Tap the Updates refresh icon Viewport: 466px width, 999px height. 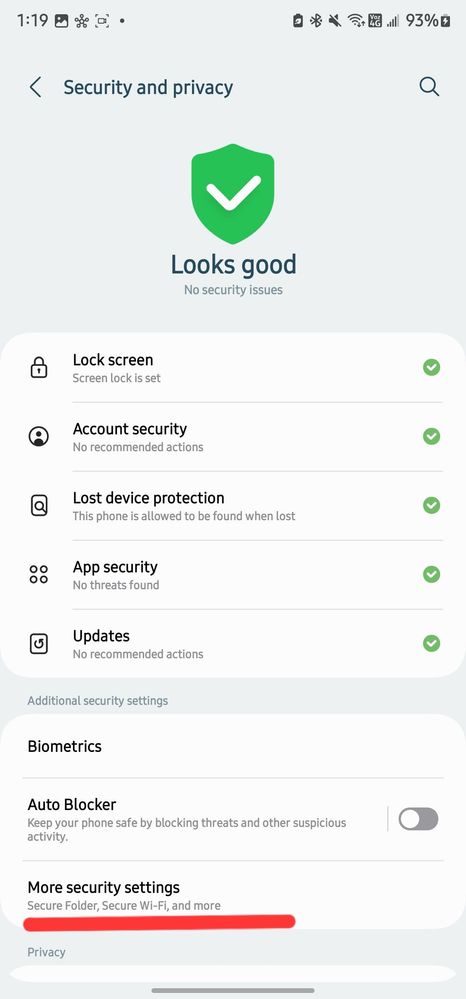pos(39,643)
